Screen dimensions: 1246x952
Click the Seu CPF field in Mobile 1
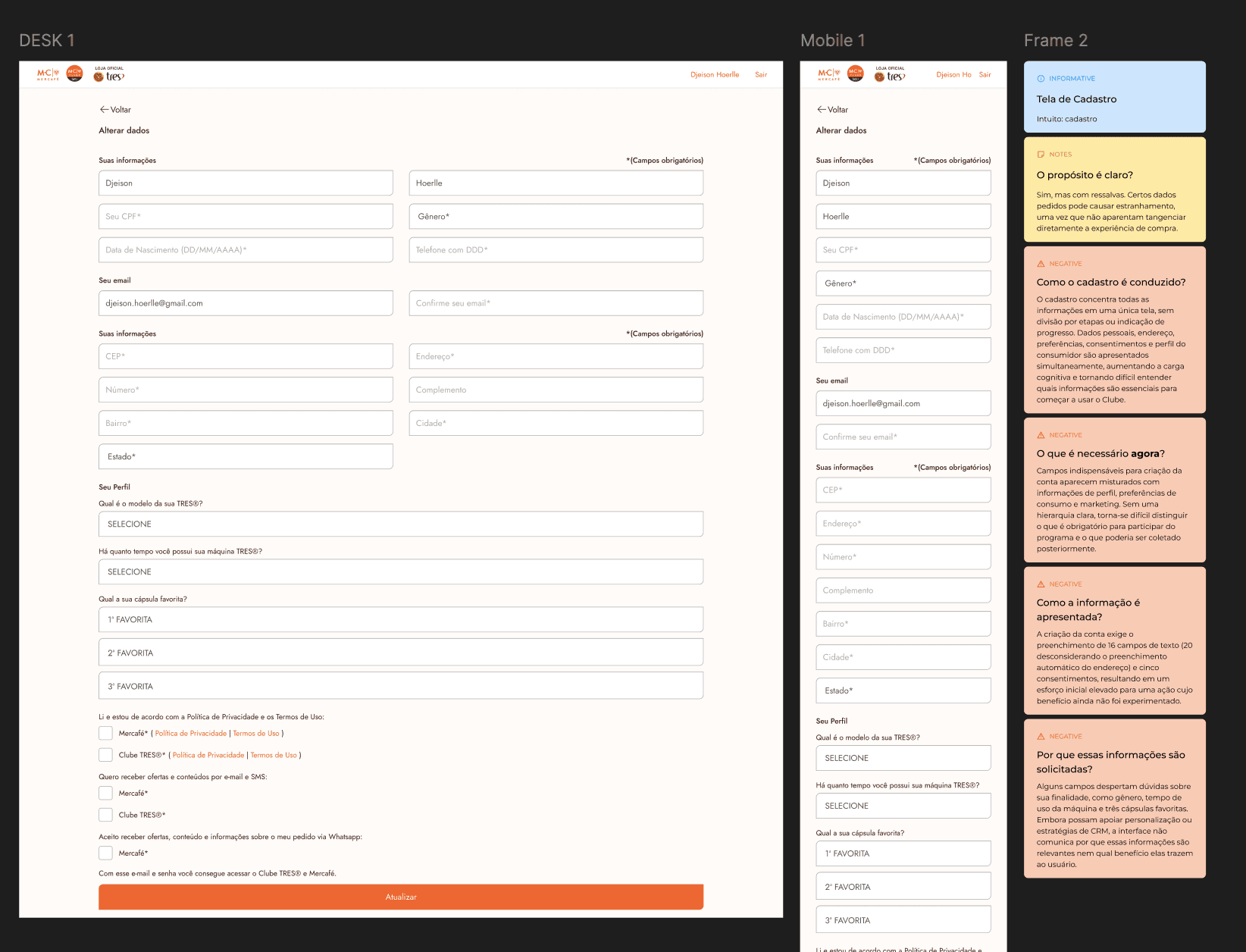(903, 250)
